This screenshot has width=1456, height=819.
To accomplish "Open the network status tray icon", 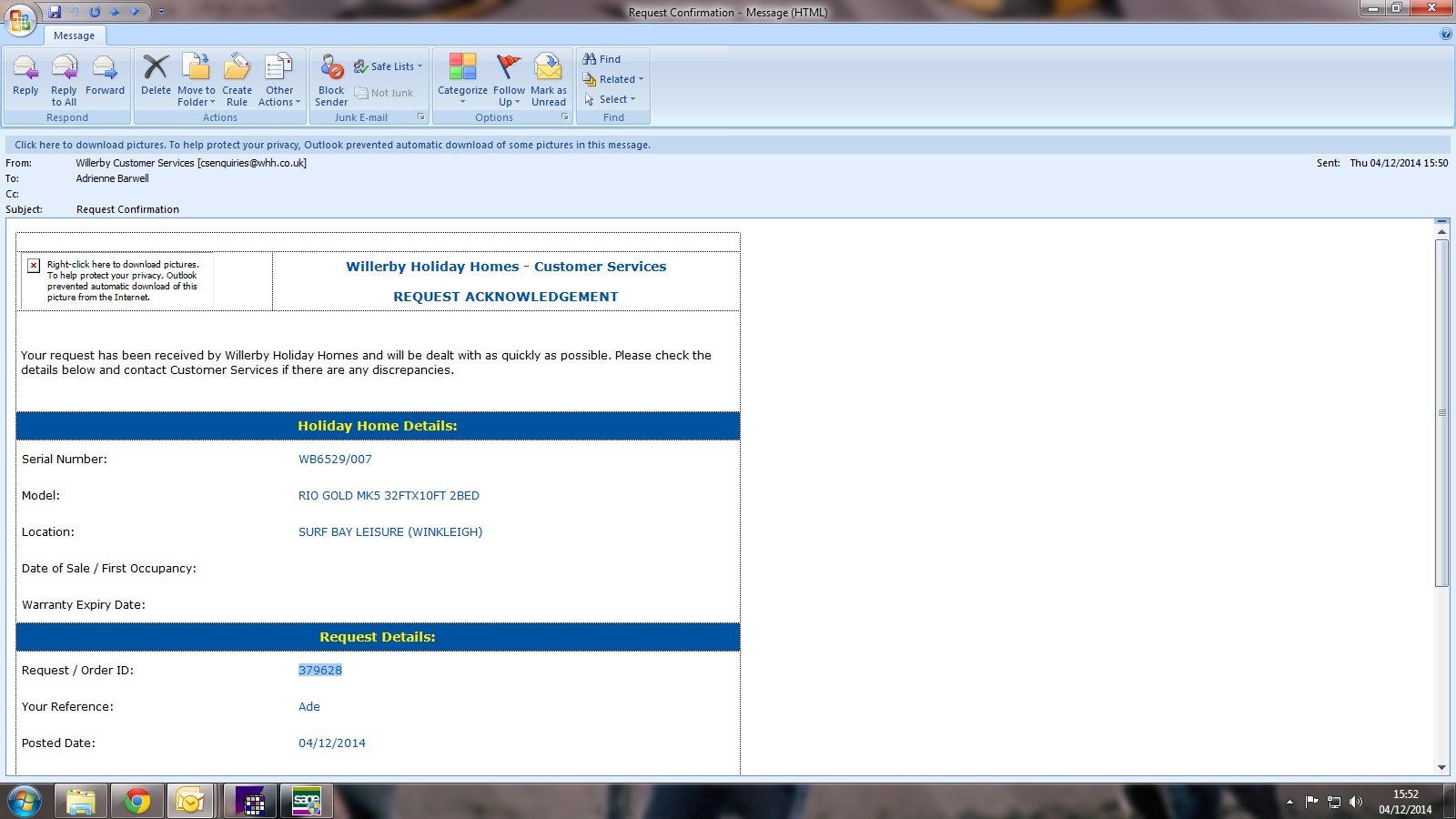I will (1334, 802).
